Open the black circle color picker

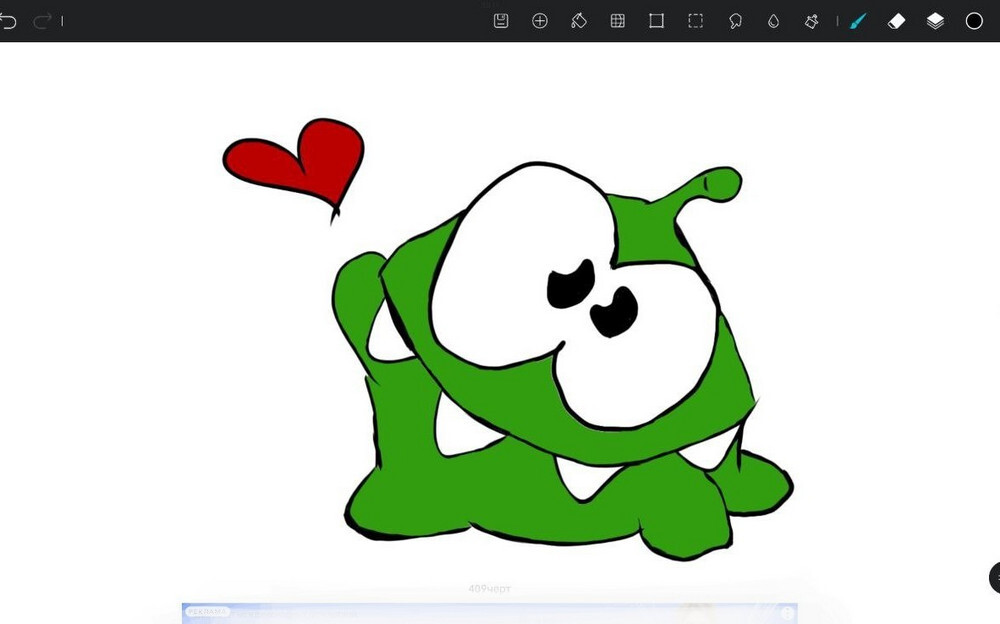tap(974, 21)
